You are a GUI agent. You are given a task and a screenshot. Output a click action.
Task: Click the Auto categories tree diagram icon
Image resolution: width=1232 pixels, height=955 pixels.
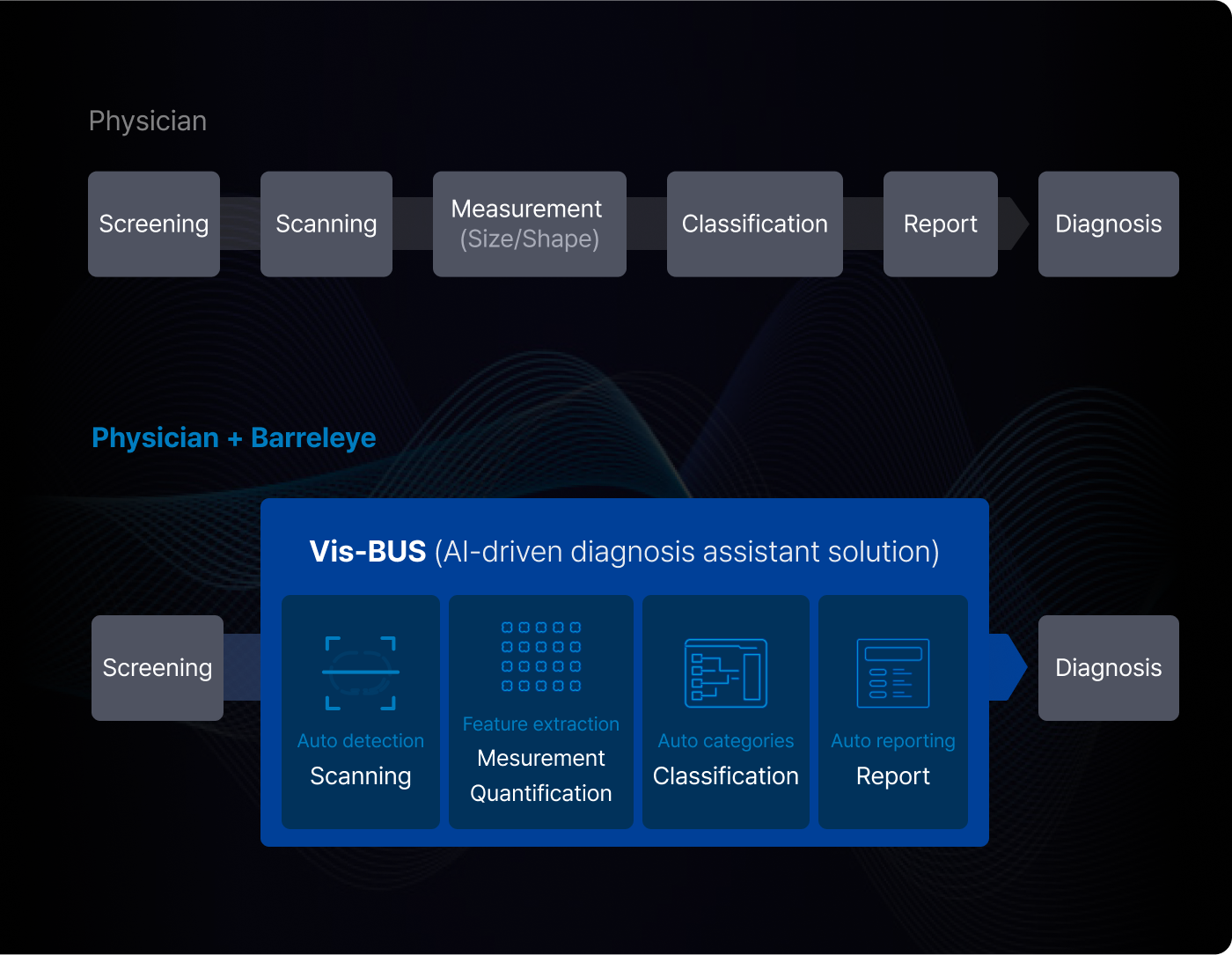point(726,673)
